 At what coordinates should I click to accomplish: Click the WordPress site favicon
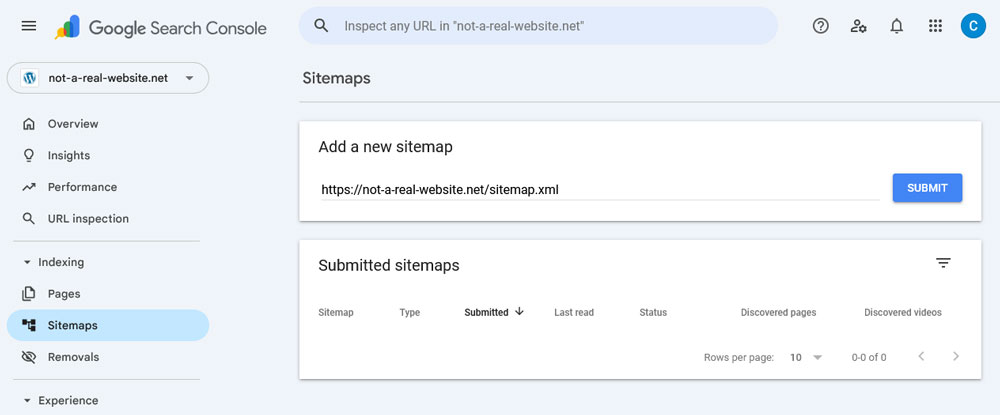point(29,78)
